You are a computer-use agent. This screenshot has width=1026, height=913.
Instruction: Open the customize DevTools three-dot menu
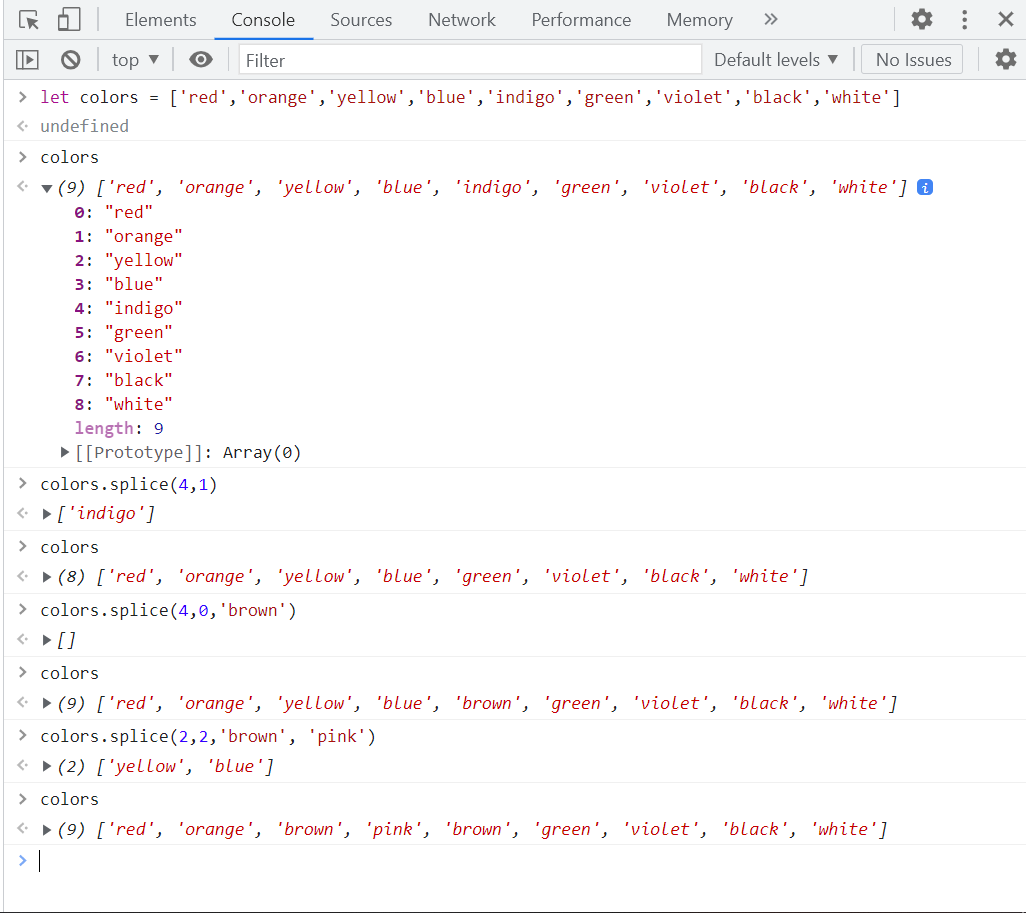click(964, 20)
